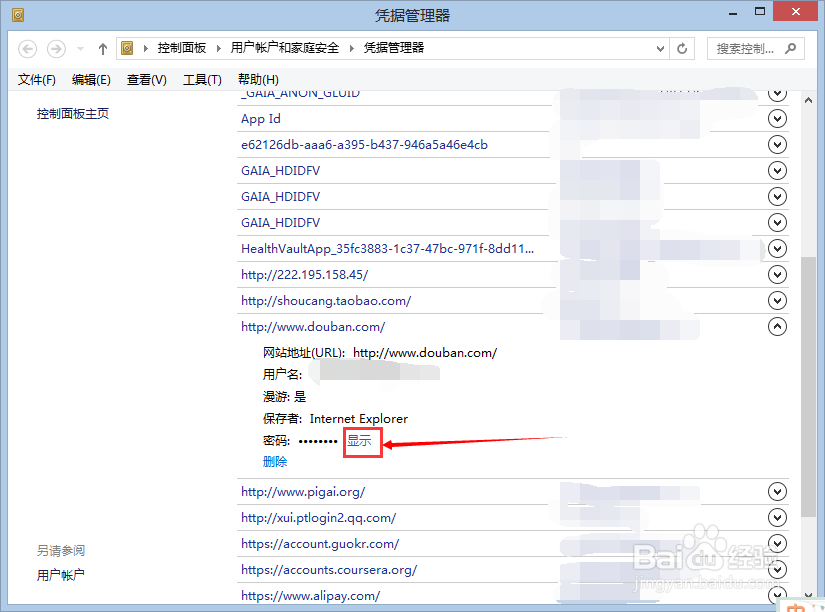Viewport: 825px width, 612px height.
Task: Select the http://shoucang.taobao.com/ entry
Action: click(326, 300)
